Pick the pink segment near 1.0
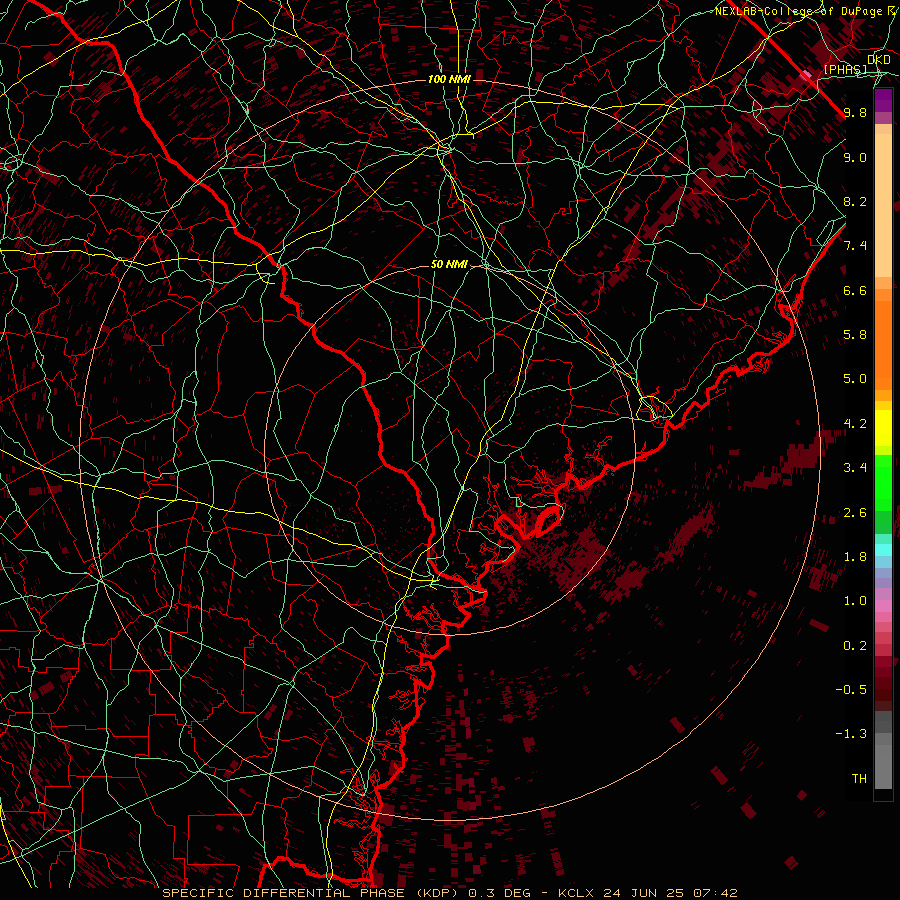Image resolution: width=900 pixels, height=900 pixels. 883,606
